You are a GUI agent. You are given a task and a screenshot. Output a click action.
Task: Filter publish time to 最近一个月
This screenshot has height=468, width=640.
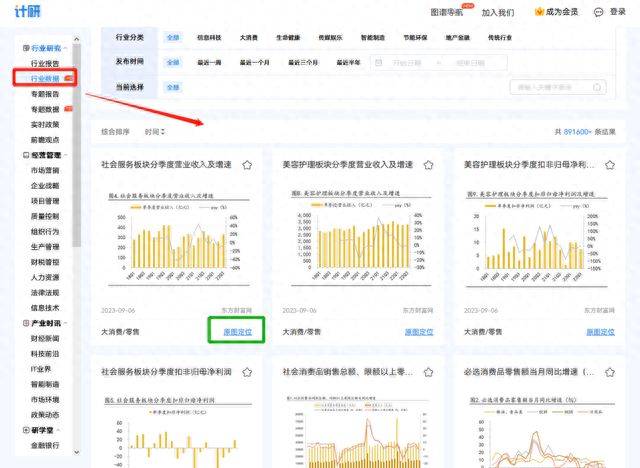[255, 62]
